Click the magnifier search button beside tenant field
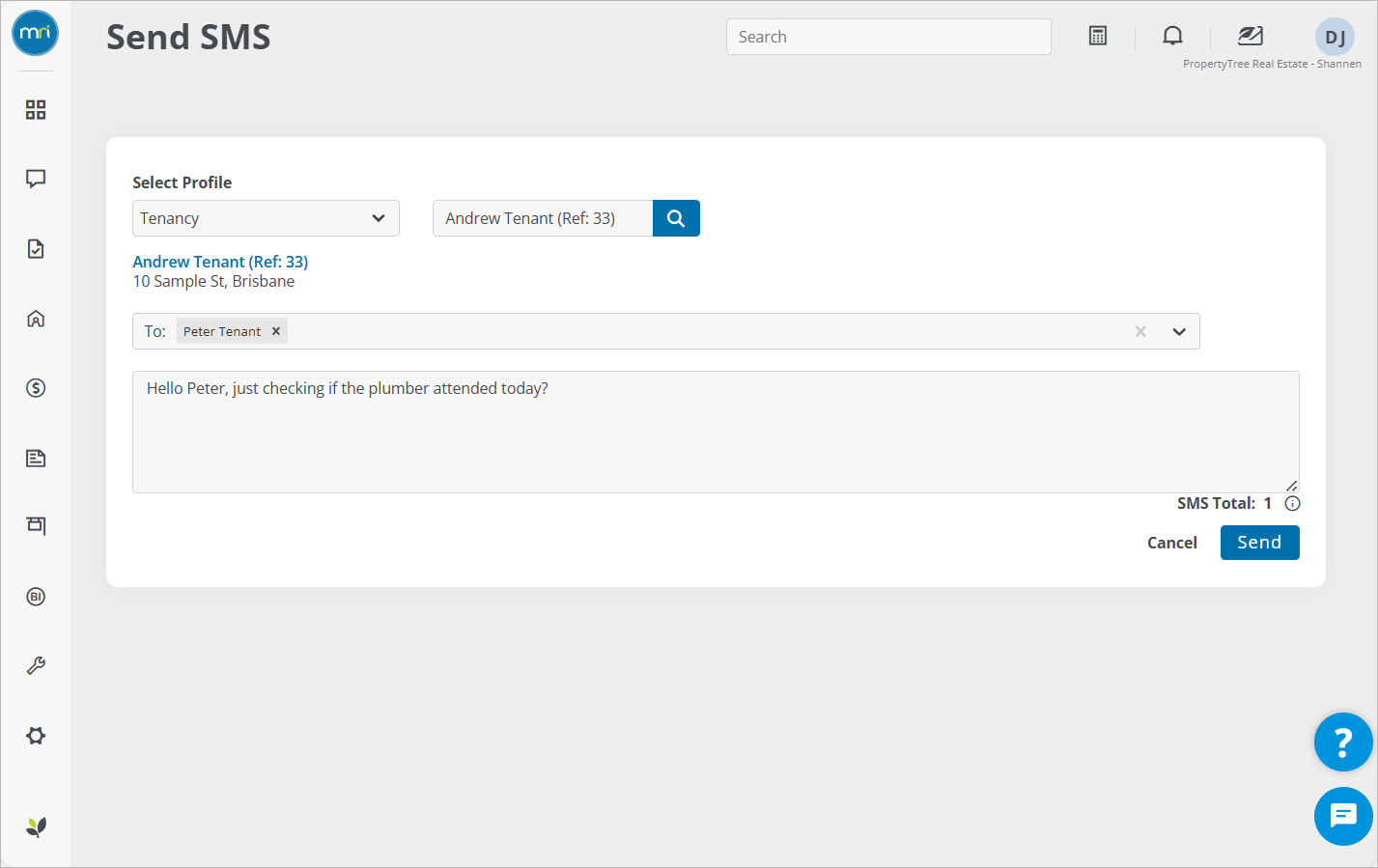Viewport: 1378px width, 868px height. pos(676,218)
